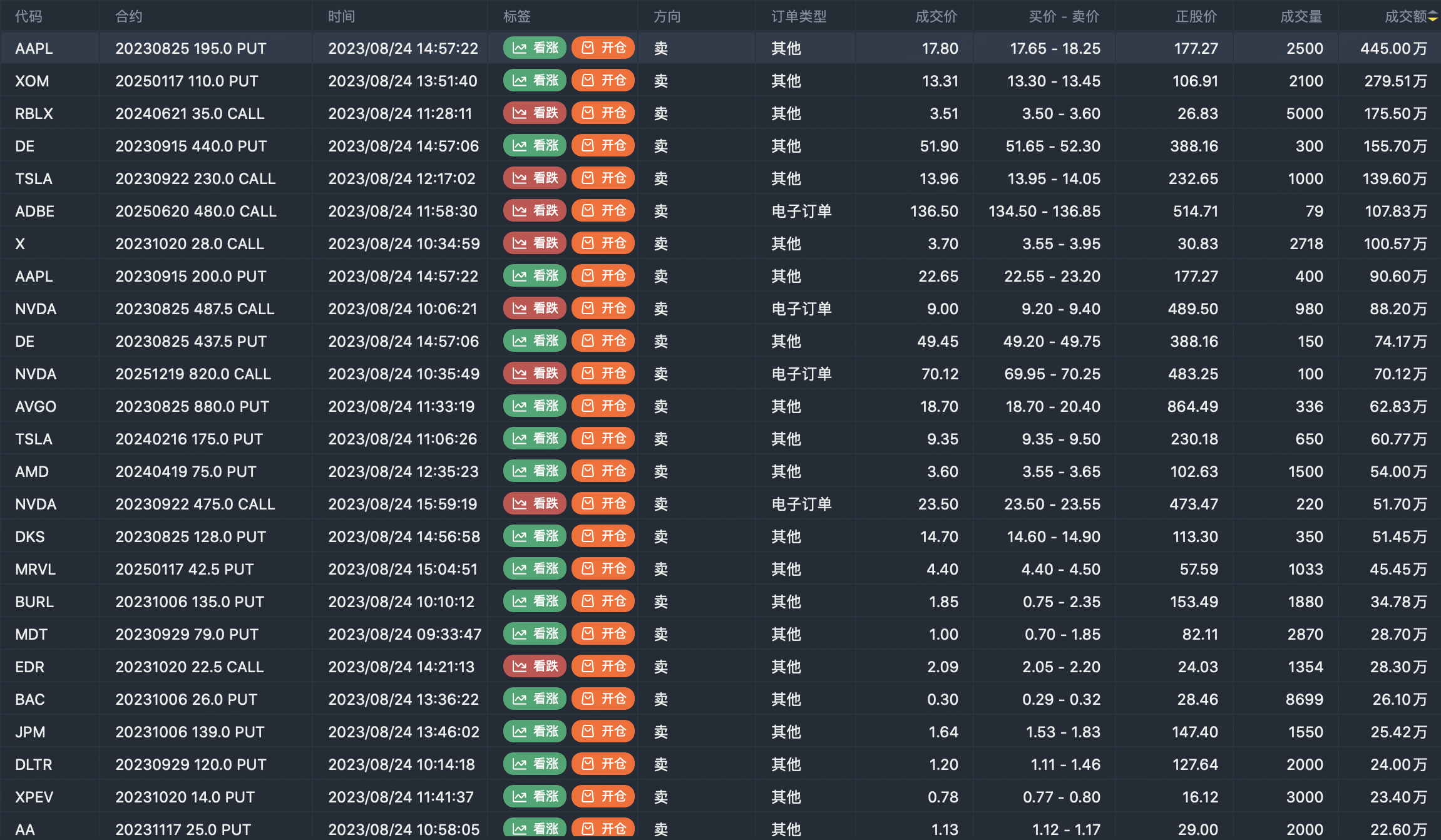Click orange 开仓 tag in first AAPL row
The image size is (1441, 840).
(x=603, y=48)
